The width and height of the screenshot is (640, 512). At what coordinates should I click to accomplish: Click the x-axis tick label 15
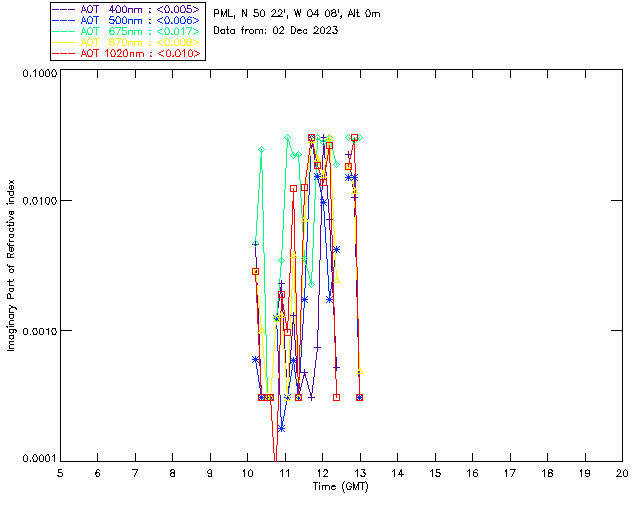[x=435, y=473]
